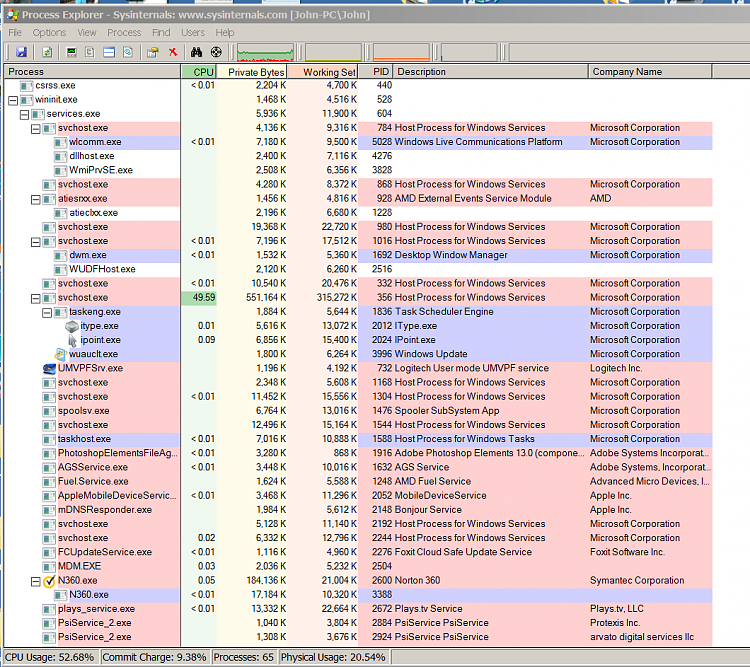The width and height of the screenshot is (750, 667).
Task: Collapse the atiesrxx.exe tree node
Action: (35, 200)
